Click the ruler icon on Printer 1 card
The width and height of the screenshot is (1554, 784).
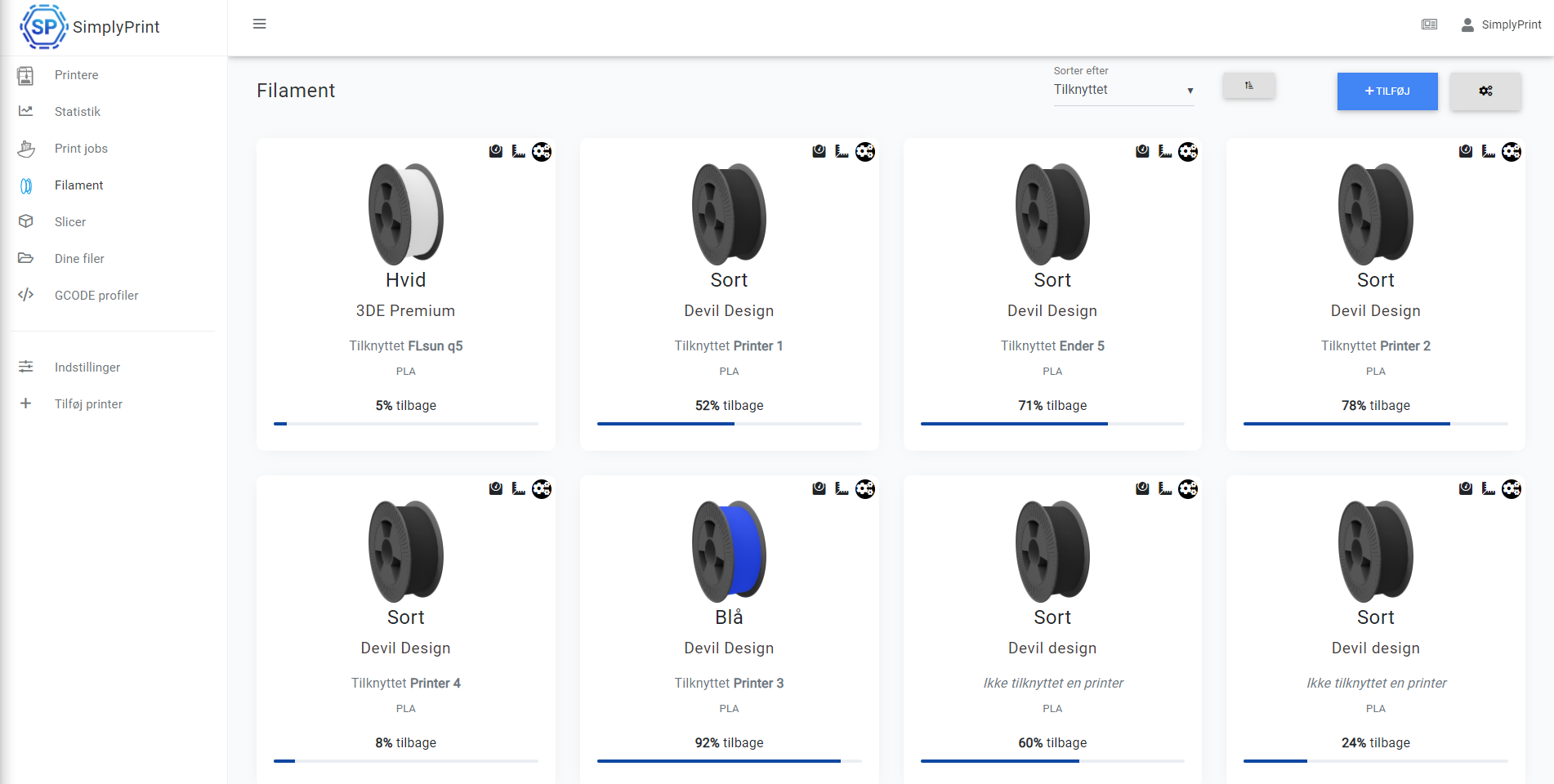tap(842, 151)
